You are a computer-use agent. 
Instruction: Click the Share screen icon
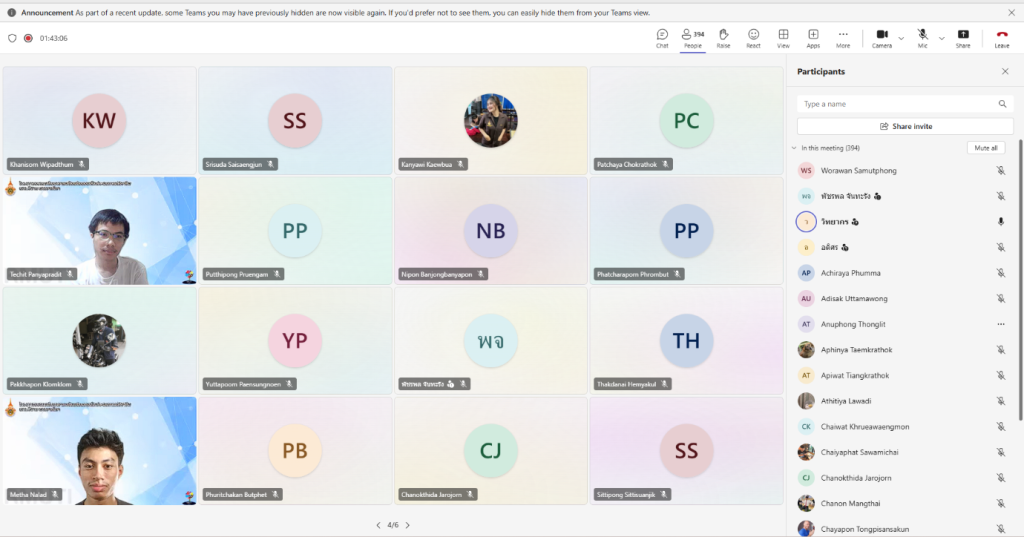point(962,38)
